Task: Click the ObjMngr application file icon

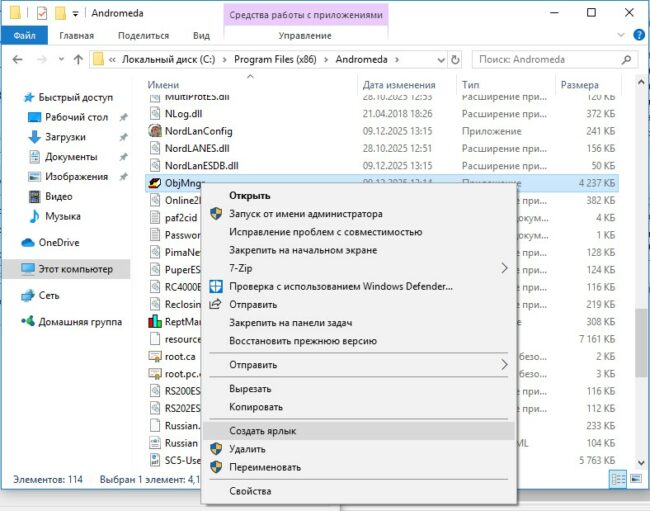Action: [x=155, y=182]
